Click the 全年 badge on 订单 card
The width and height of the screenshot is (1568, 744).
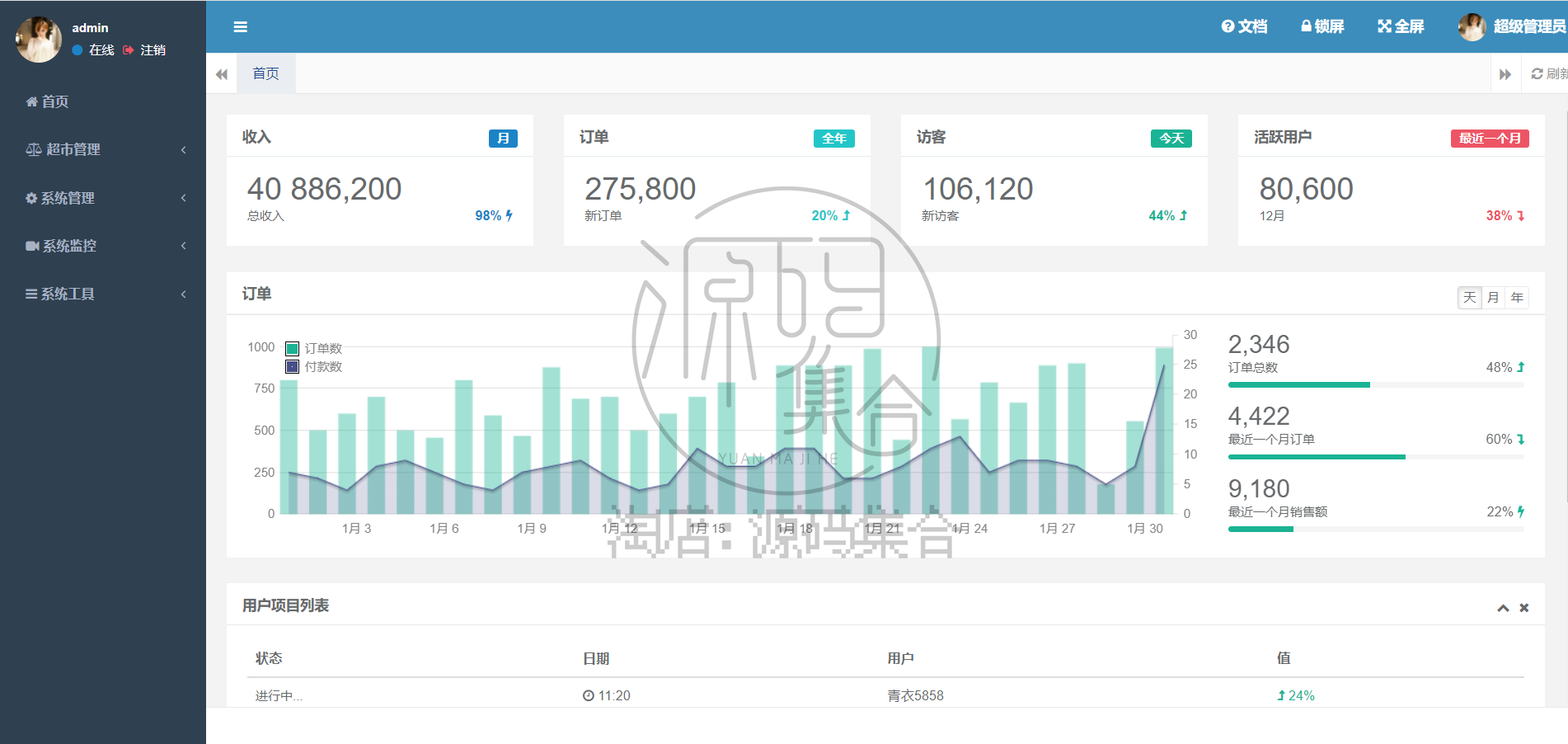point(834,139)
